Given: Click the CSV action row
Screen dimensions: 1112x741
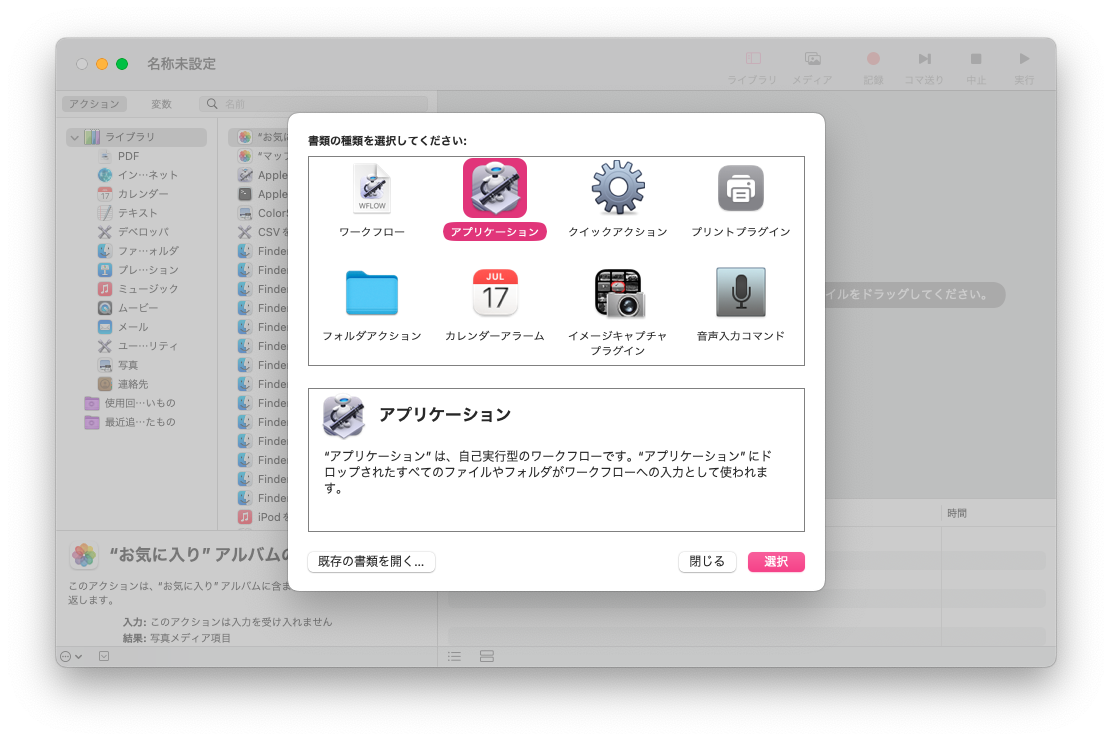Looking at the screenshot, I should pyautogui.click(x=262, y=232).
